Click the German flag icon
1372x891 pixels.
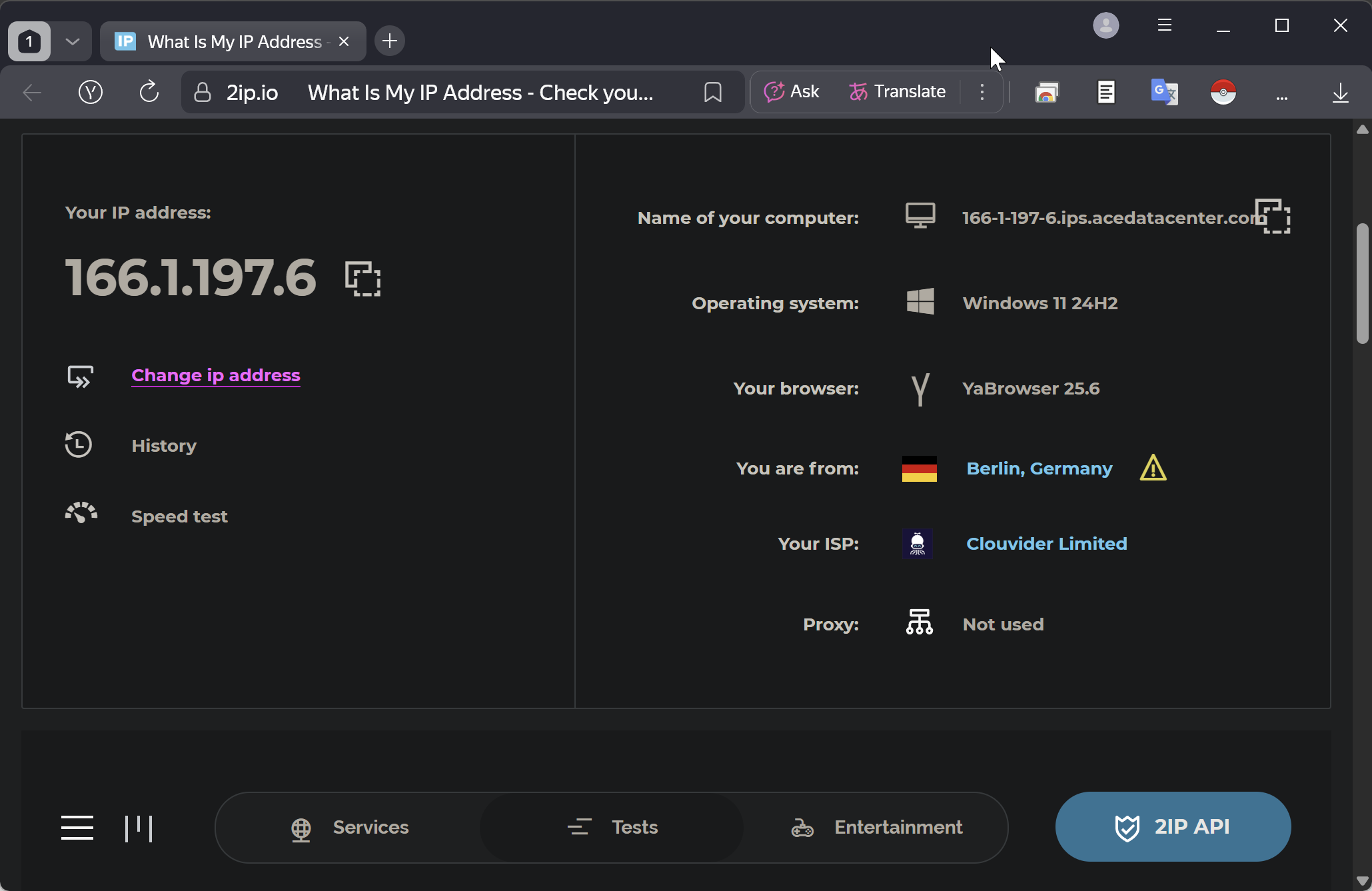[x=919, y=468]
